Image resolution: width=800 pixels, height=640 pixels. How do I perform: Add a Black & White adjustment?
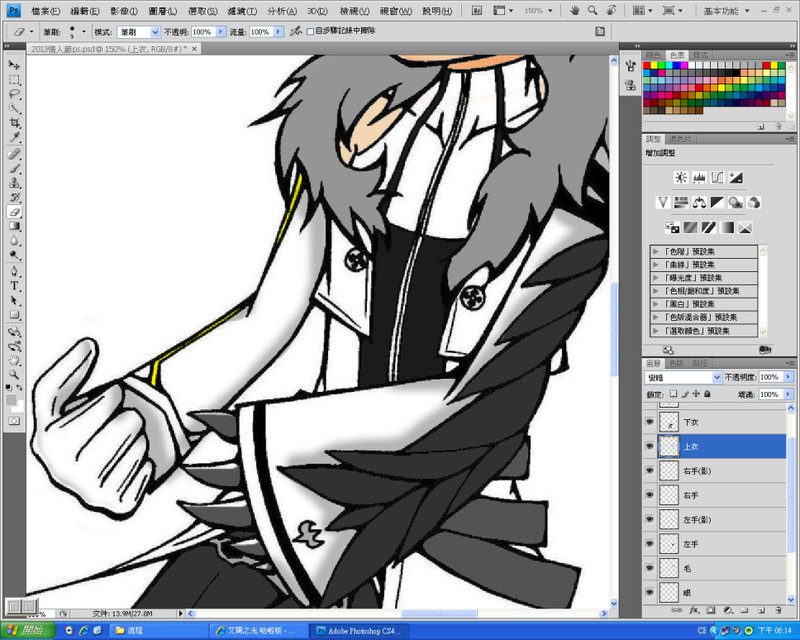[717, 203]
